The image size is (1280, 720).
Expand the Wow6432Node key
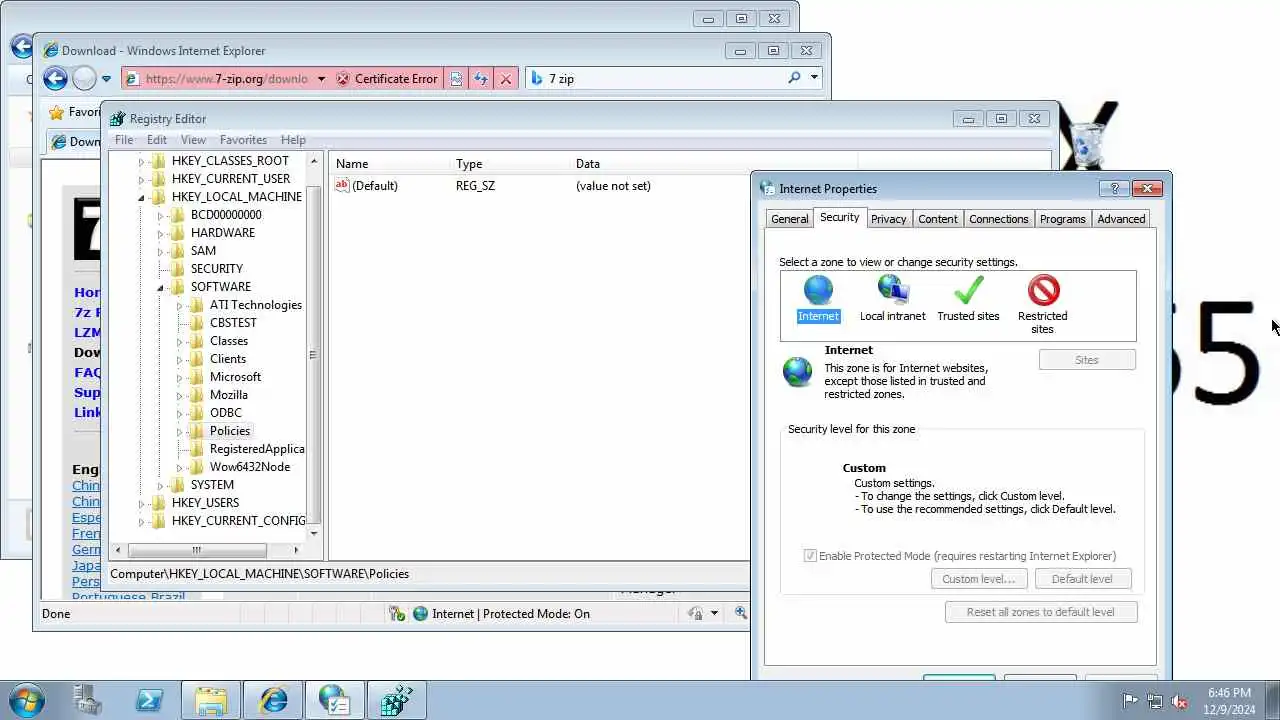179,467
